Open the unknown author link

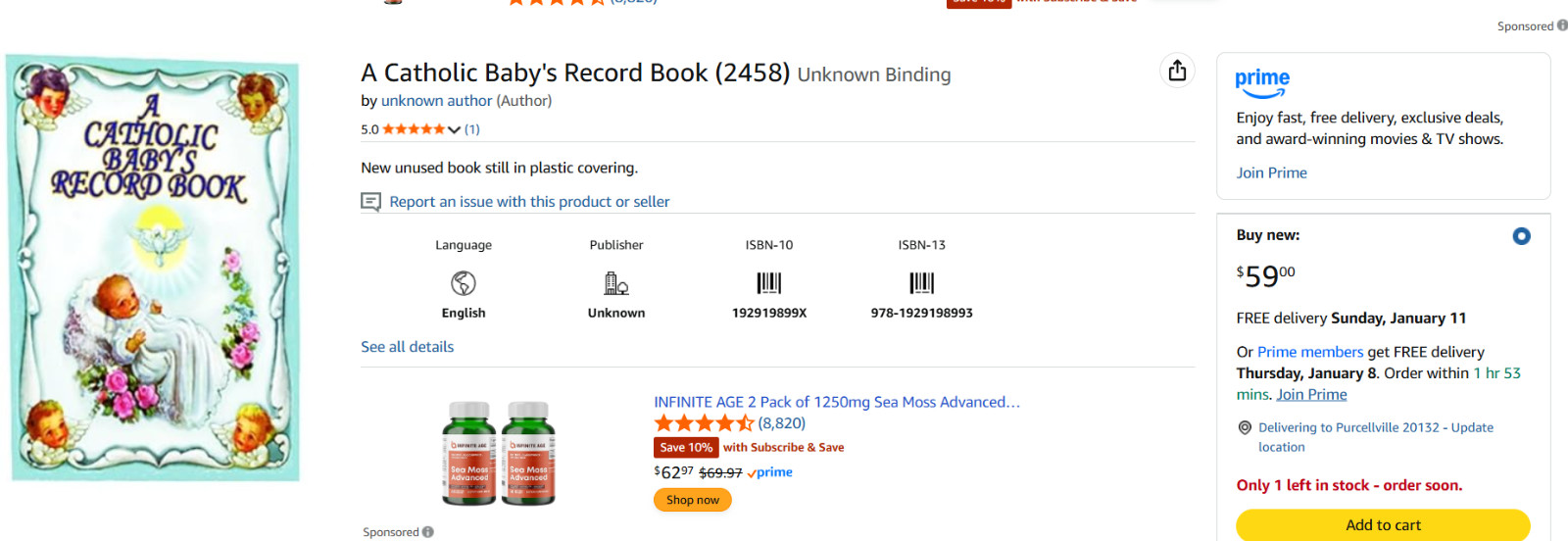pos(436,101)
